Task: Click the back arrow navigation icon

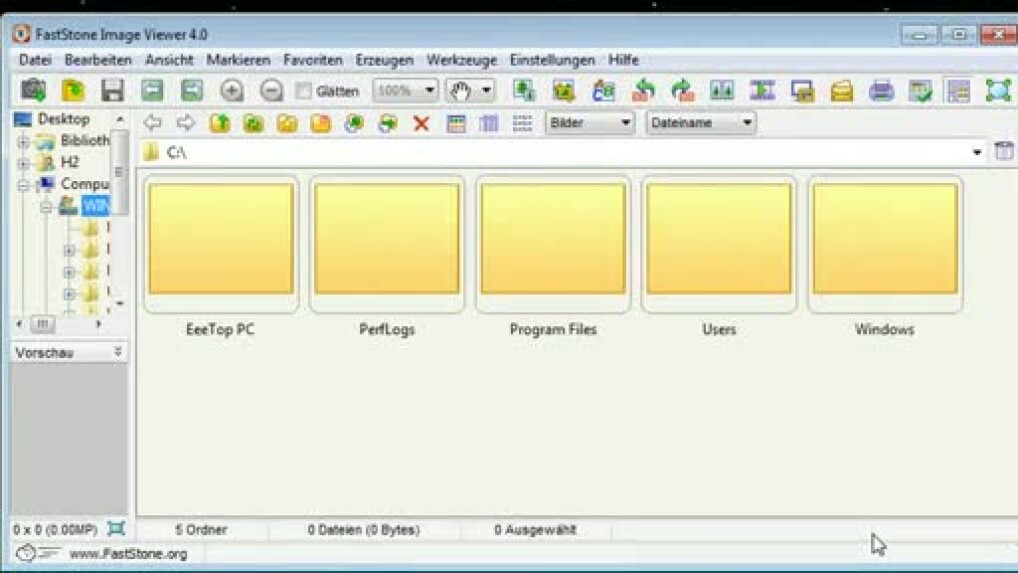Action: [152, 124]
